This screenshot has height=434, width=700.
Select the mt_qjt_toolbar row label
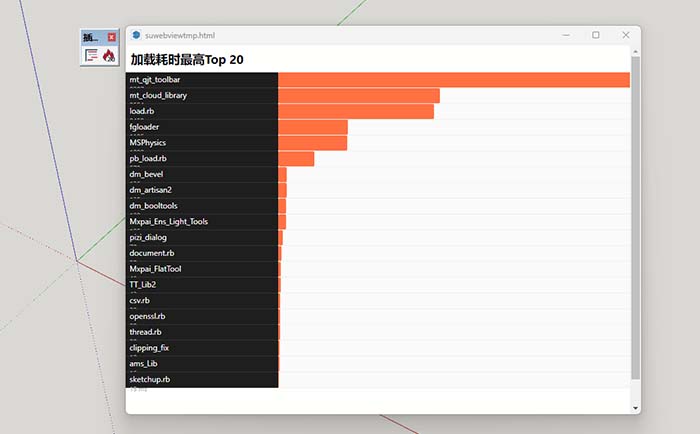pyautogui.click(x=155, y=79)
